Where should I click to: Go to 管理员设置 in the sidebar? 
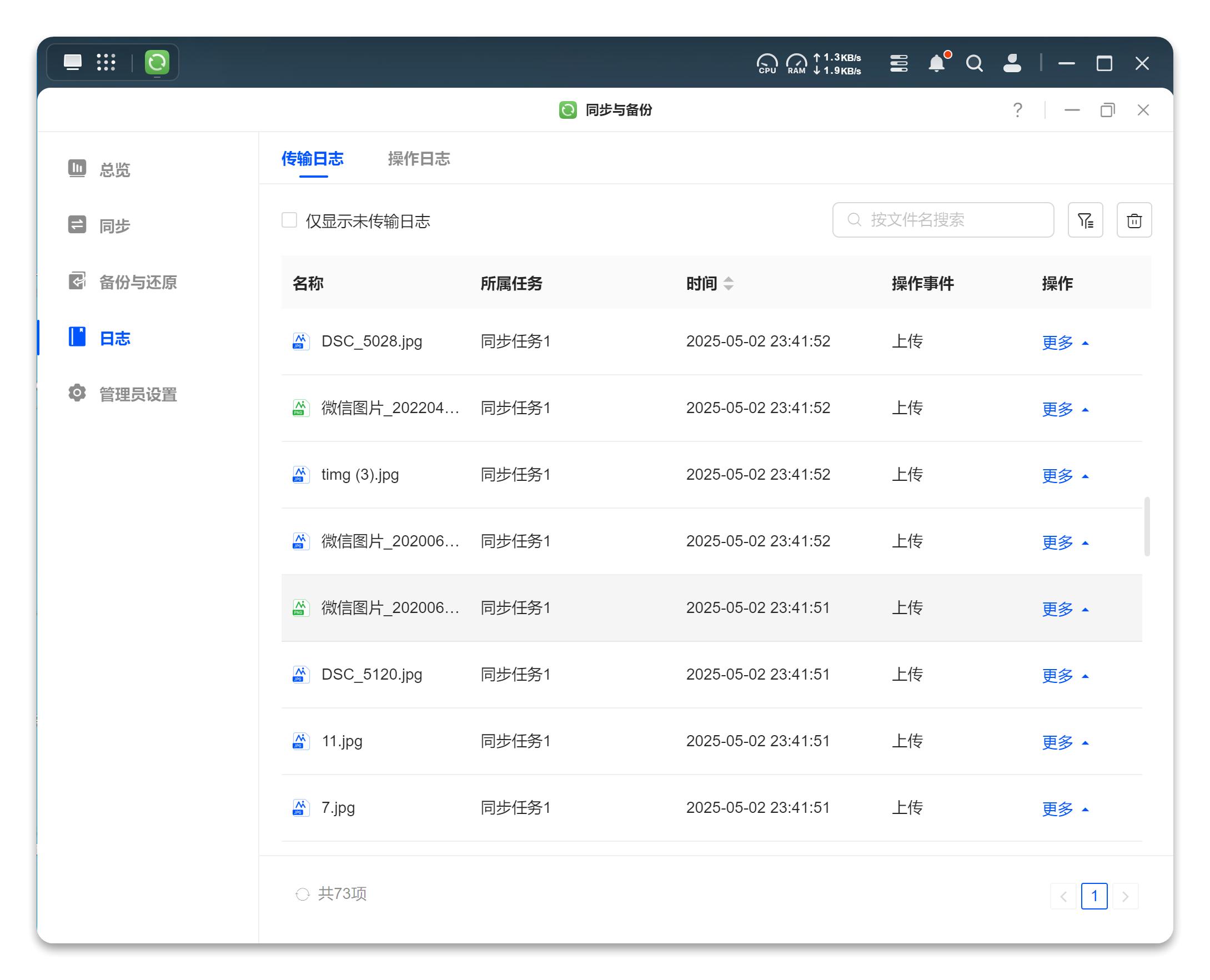(137, 394)
